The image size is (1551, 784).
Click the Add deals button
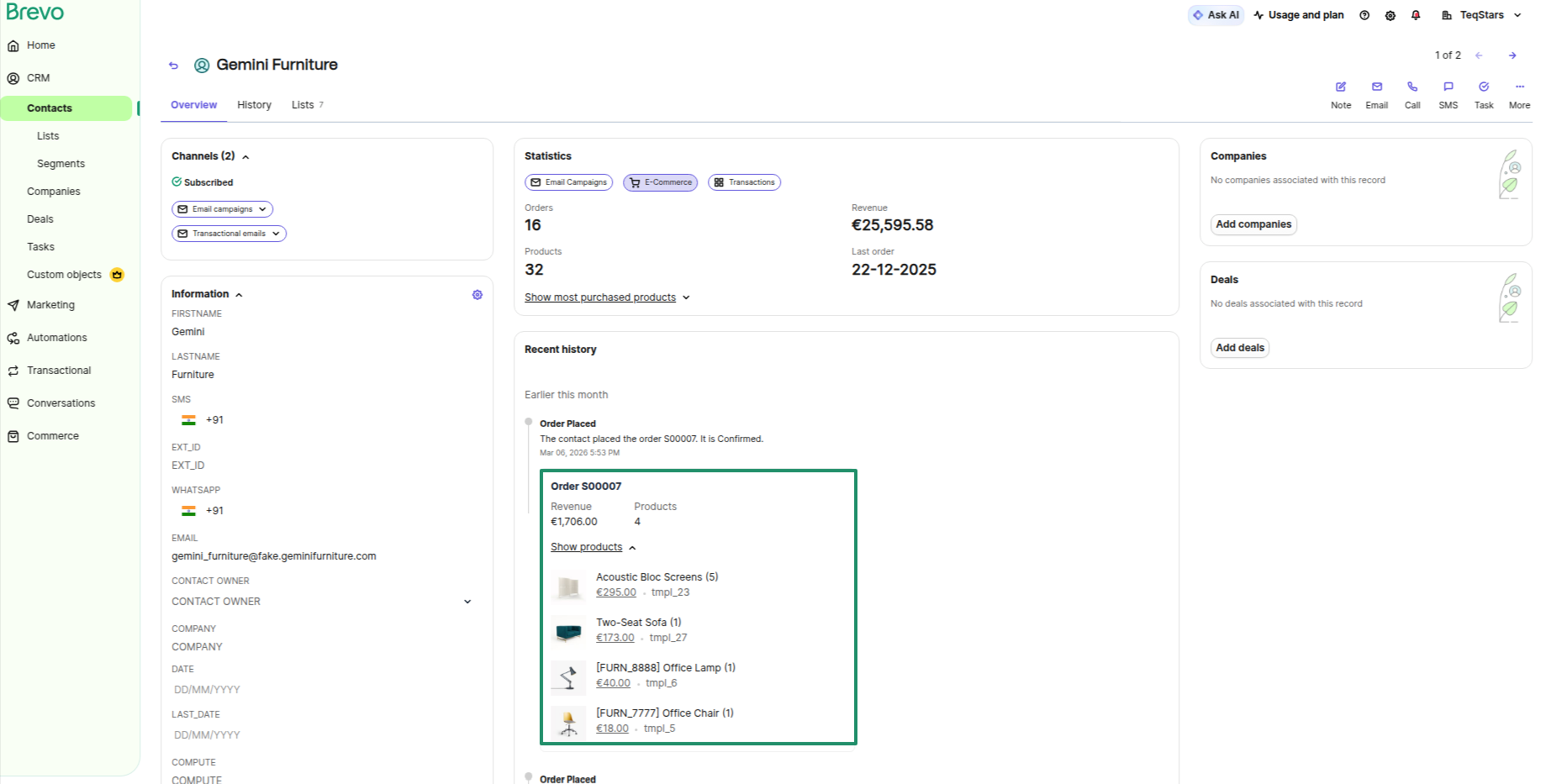[1240, 348]
